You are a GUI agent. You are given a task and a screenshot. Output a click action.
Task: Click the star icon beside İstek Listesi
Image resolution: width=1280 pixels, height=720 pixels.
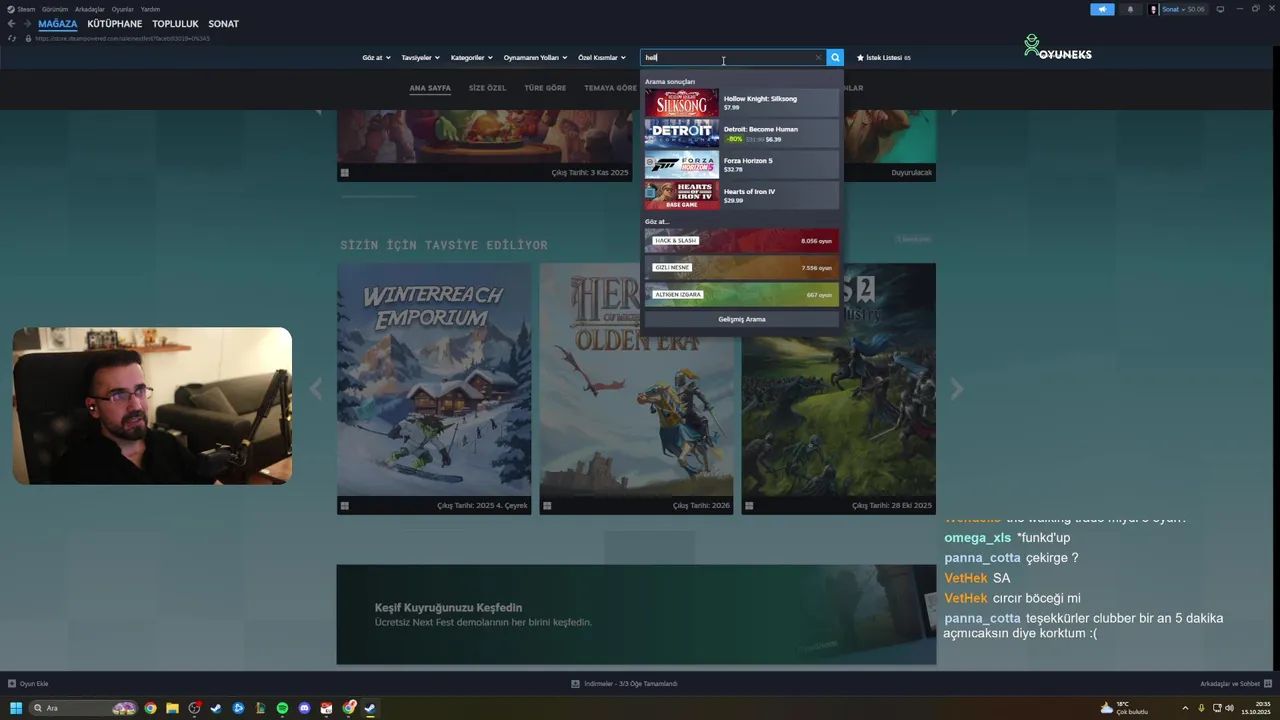860,58
